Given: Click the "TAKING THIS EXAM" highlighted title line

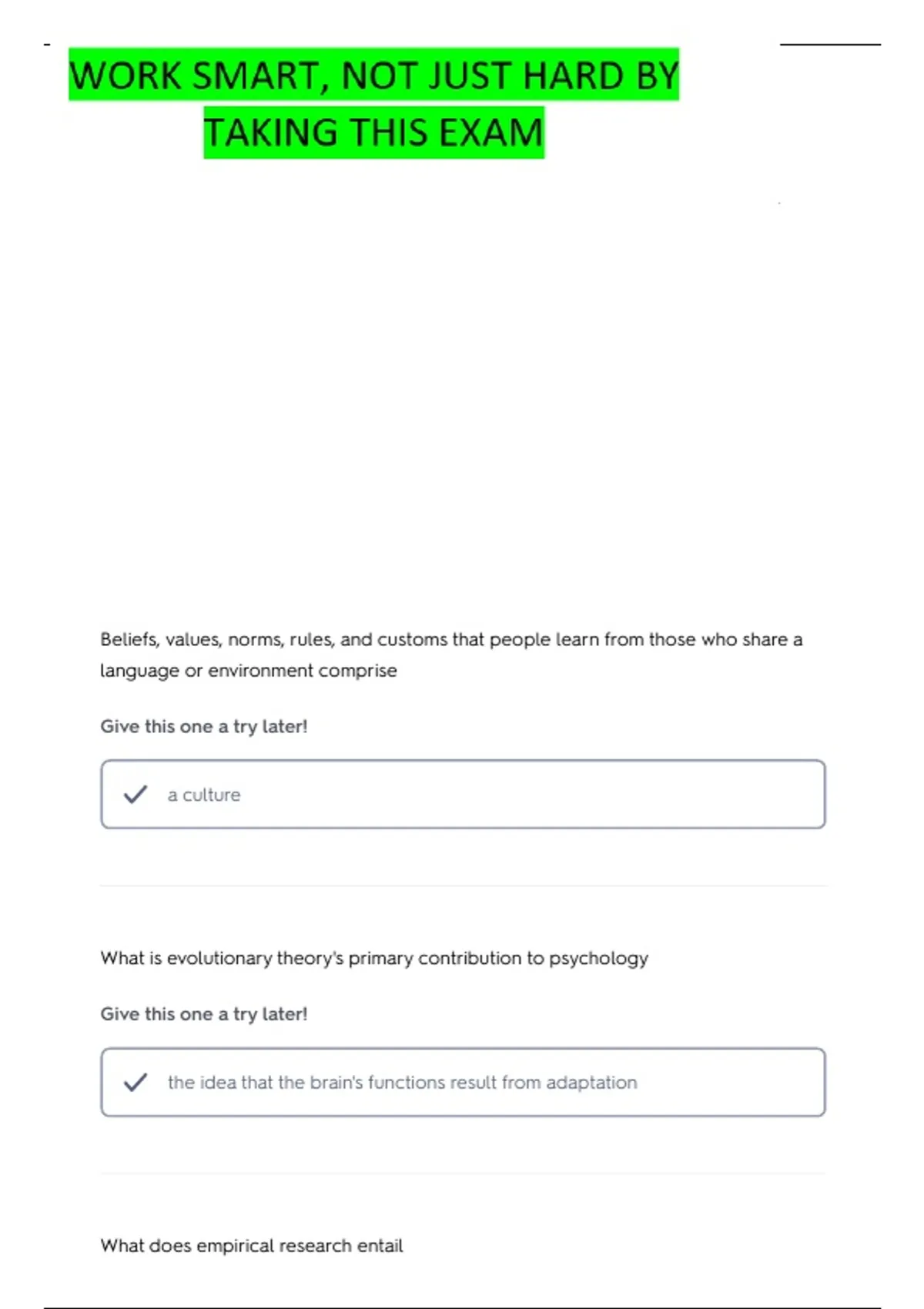Looking at the screenshot, I should [x=374, y=132].
